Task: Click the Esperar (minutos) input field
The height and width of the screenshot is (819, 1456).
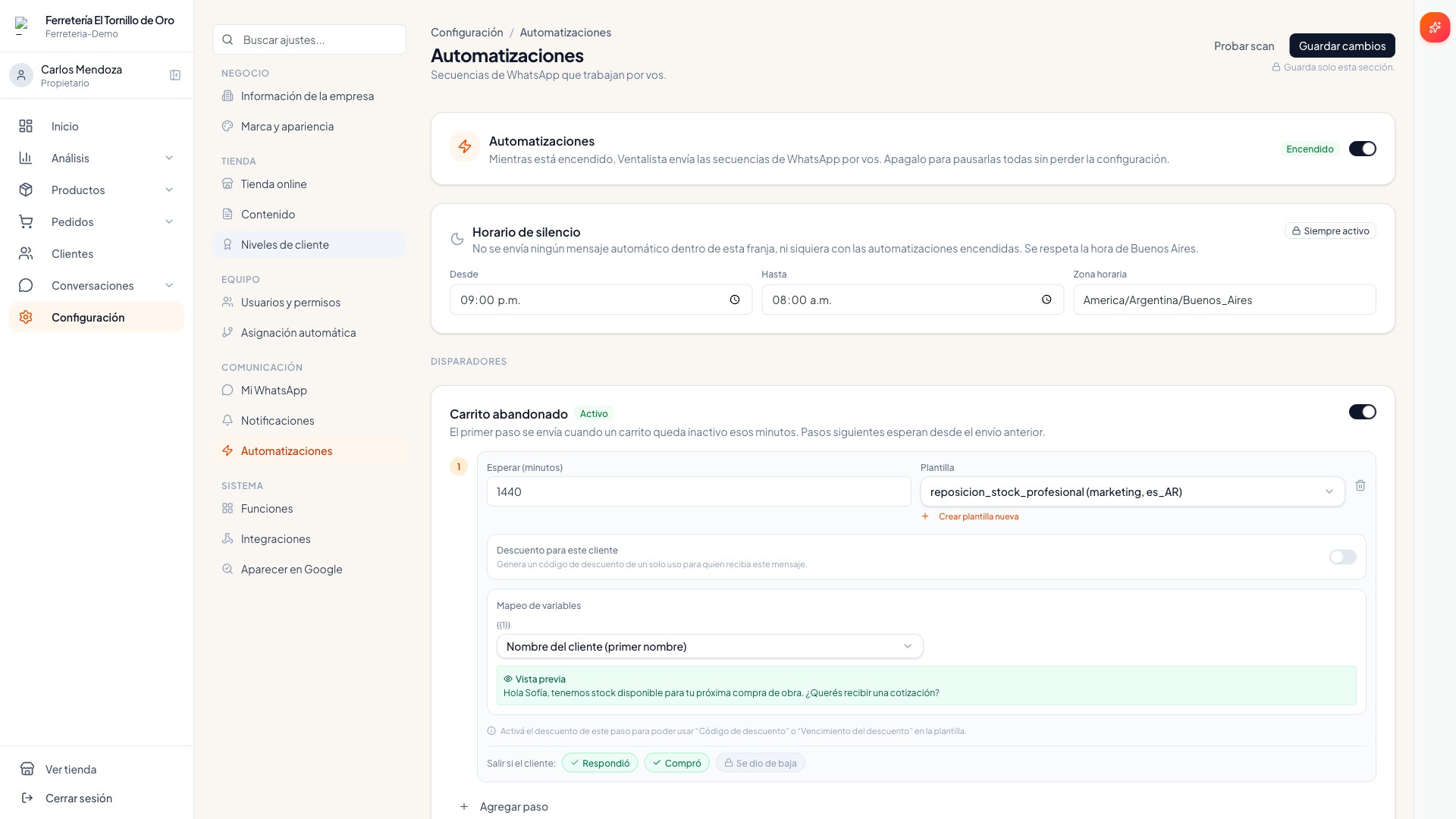Action: click(698, 491)
